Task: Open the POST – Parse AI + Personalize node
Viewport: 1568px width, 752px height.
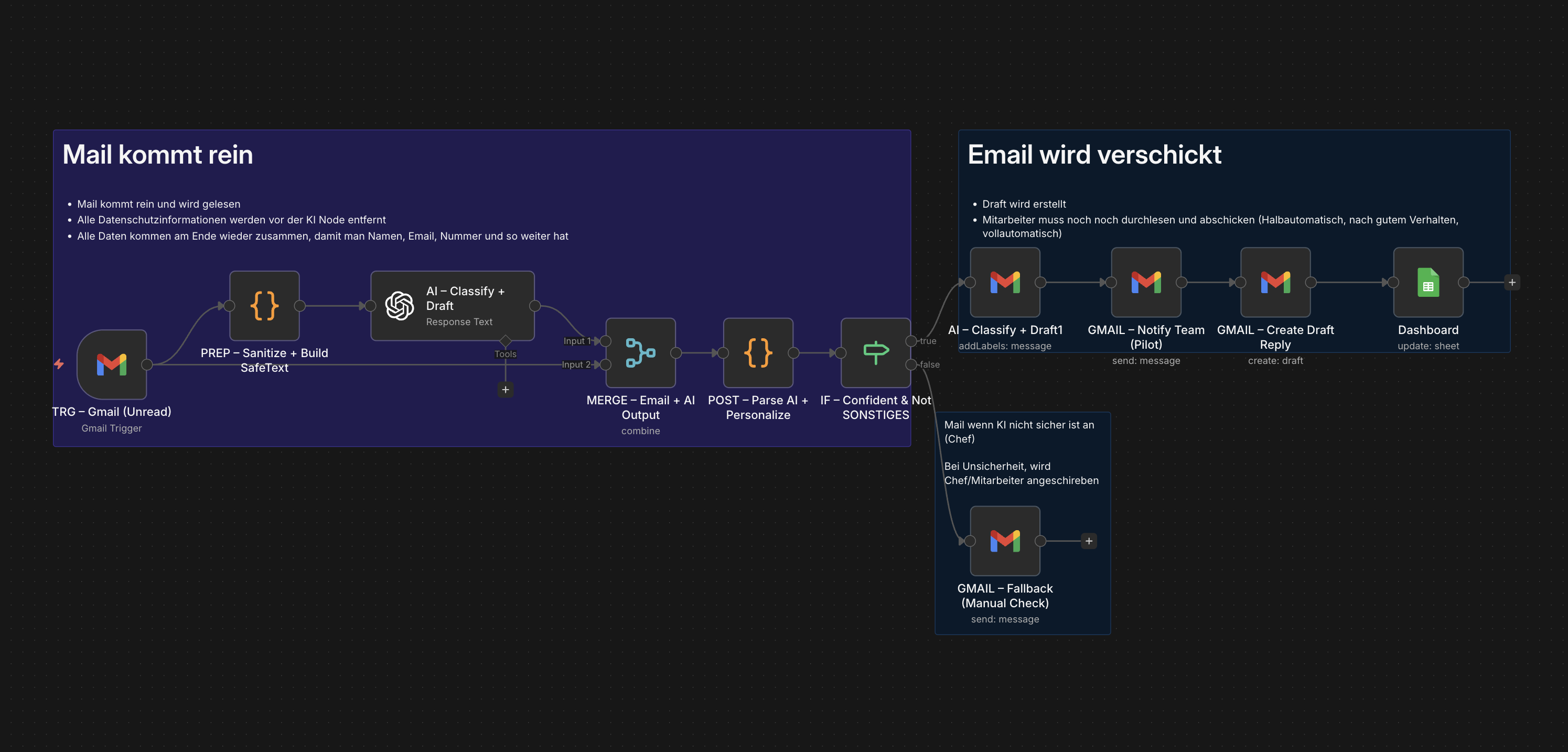Action: 758,352
